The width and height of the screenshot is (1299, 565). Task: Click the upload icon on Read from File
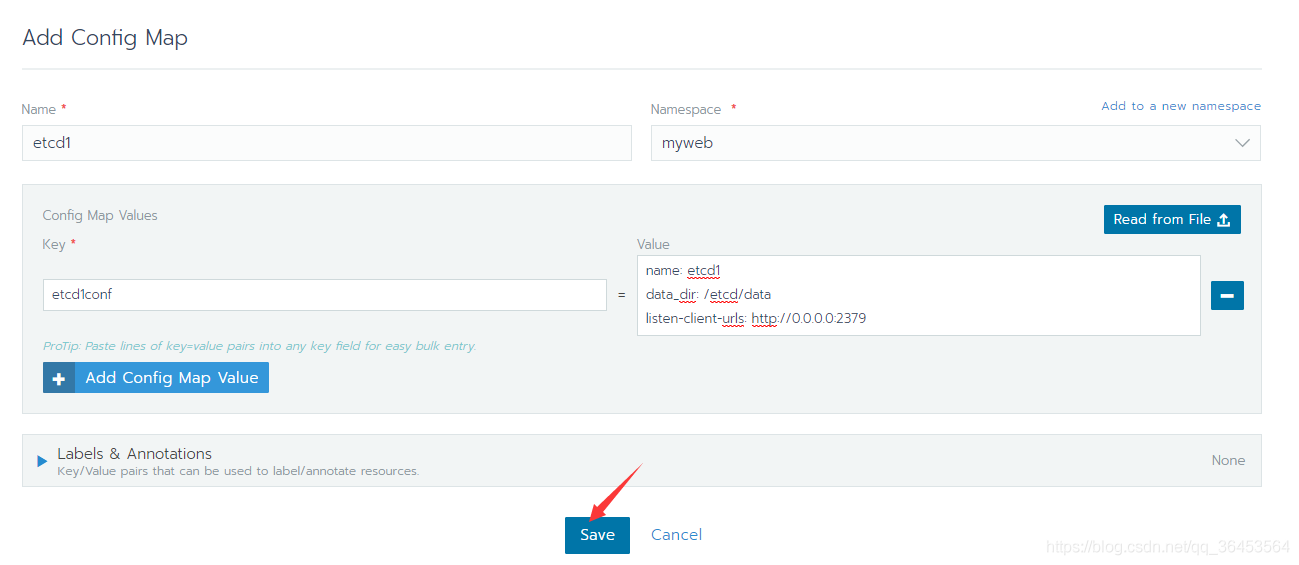click(x=1224, y=220)
